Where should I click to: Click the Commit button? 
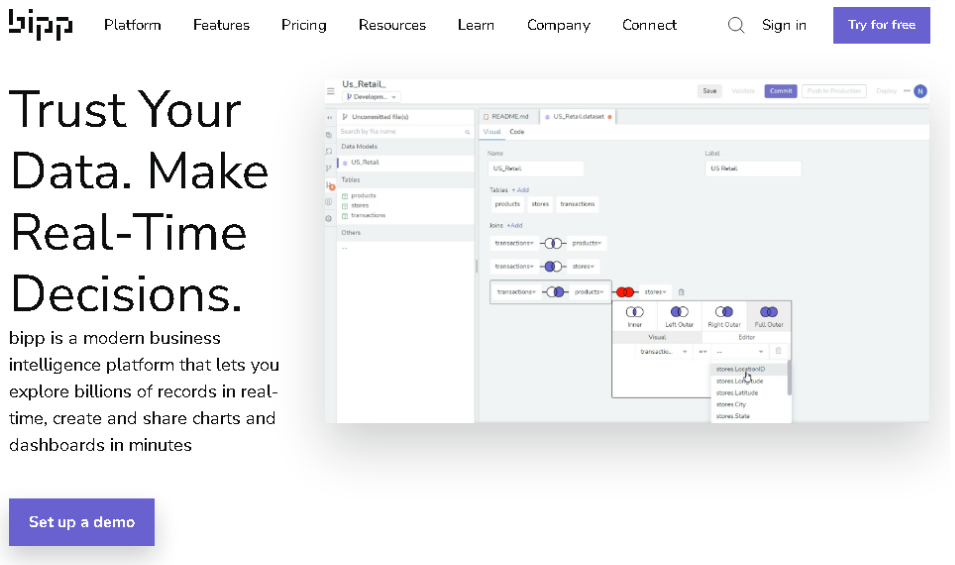(781, 91)
